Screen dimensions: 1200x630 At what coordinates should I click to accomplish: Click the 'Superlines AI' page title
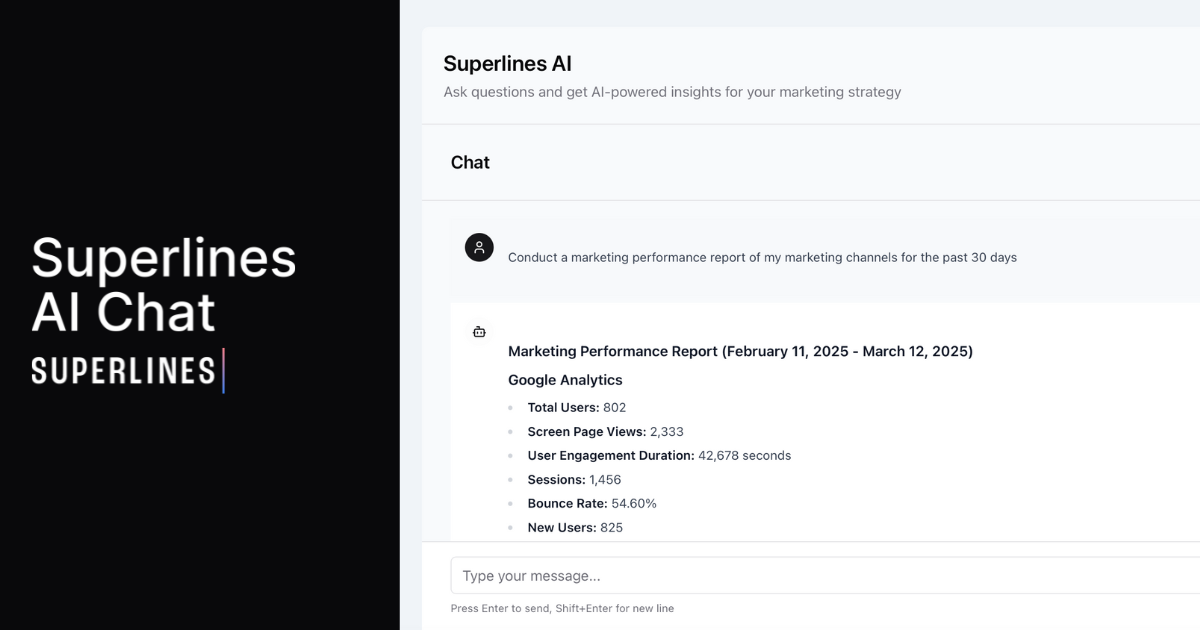click(x=507, y=64)
